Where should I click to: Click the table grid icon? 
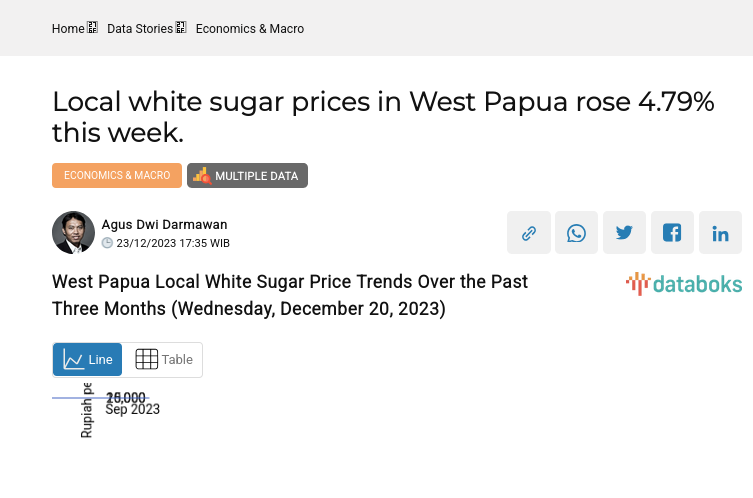coord(147,360)
